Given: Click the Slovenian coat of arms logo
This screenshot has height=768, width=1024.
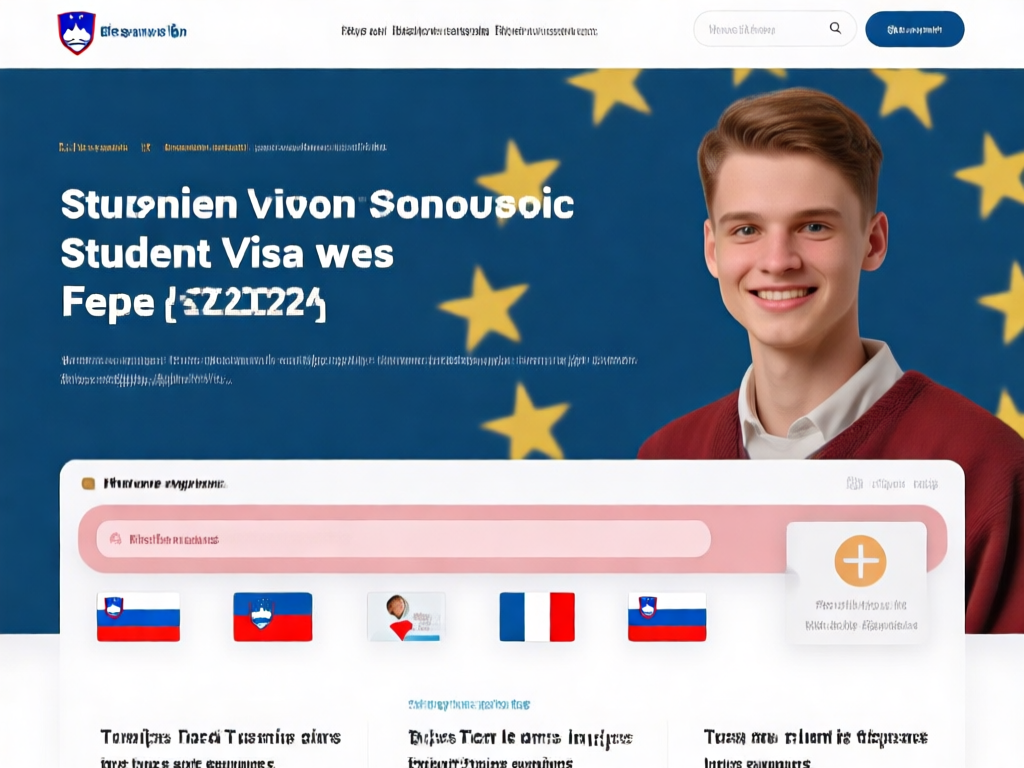Looking at the screenshot, I should (77, 33).
